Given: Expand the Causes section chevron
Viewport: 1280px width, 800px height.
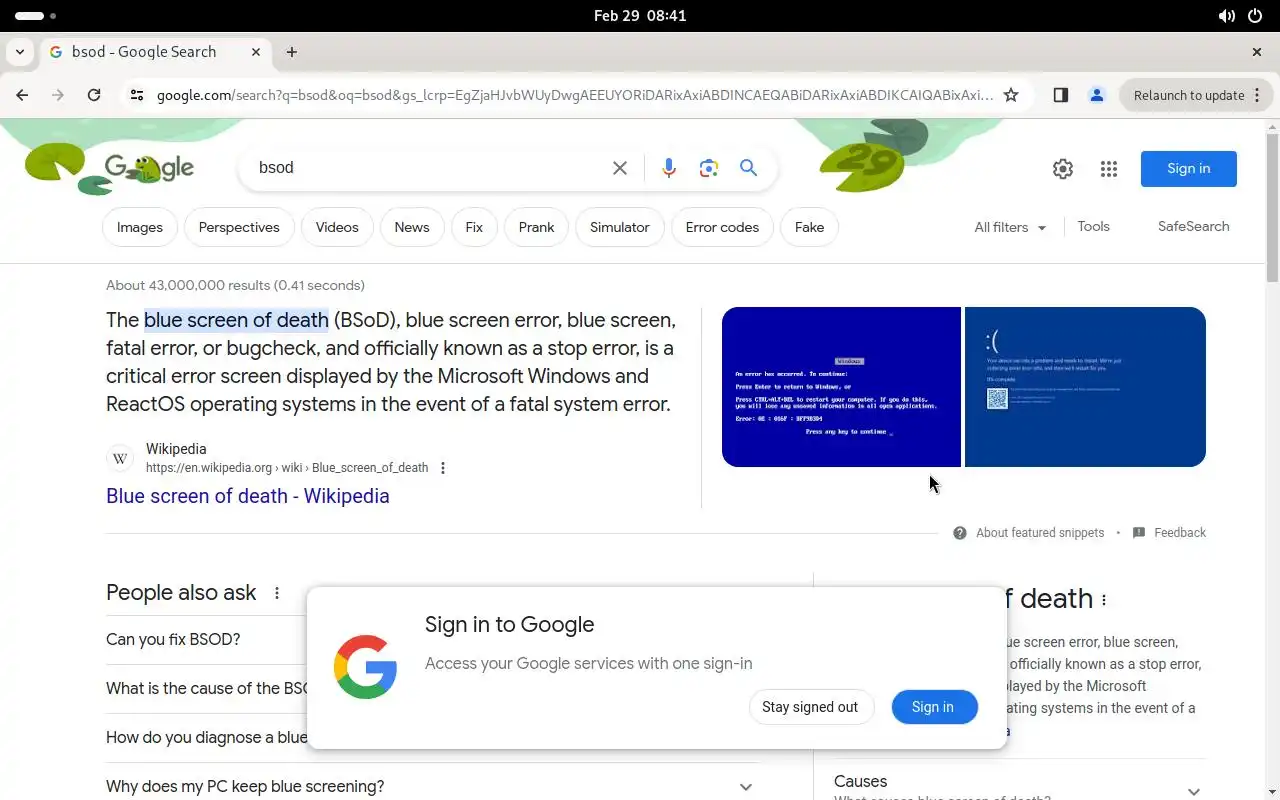Looking at the screenshot, I should (x=1192, y=791).
